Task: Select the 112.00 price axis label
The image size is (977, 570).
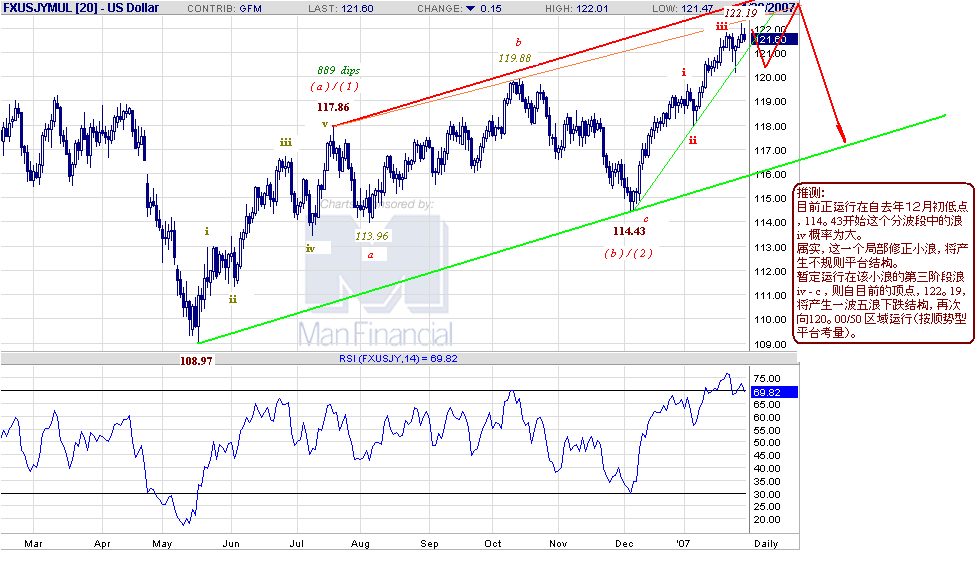Action: tap(773, 272)
